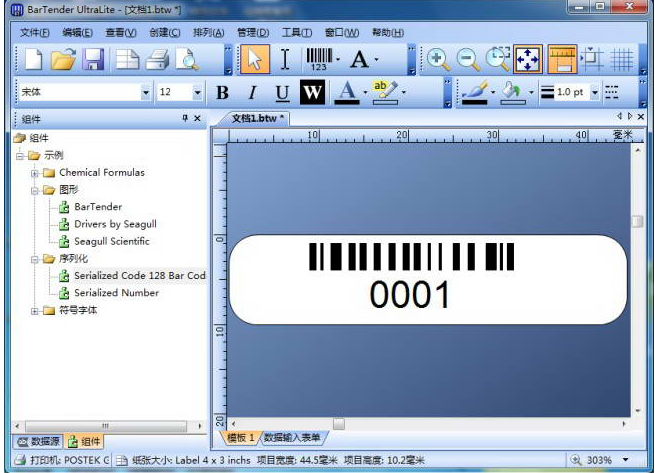Collapse the 图形 folder node
655x473 pixels.
coord(35,191)
